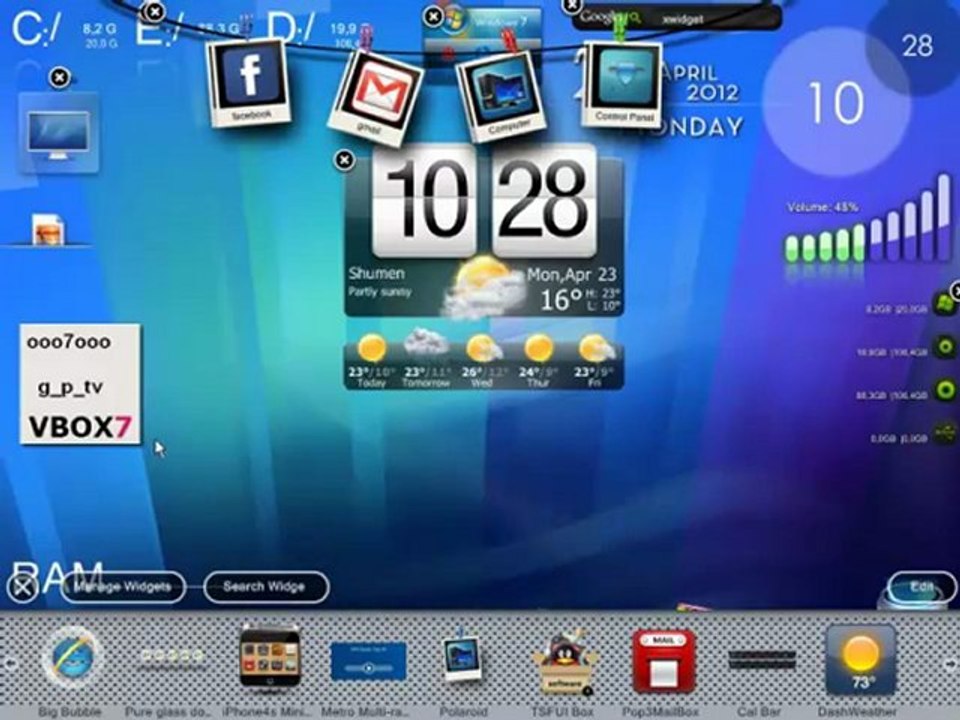This screenshot has height=720, width=960.
Task: Select Fri forecast icon
Action: click(x=596, y=349)
